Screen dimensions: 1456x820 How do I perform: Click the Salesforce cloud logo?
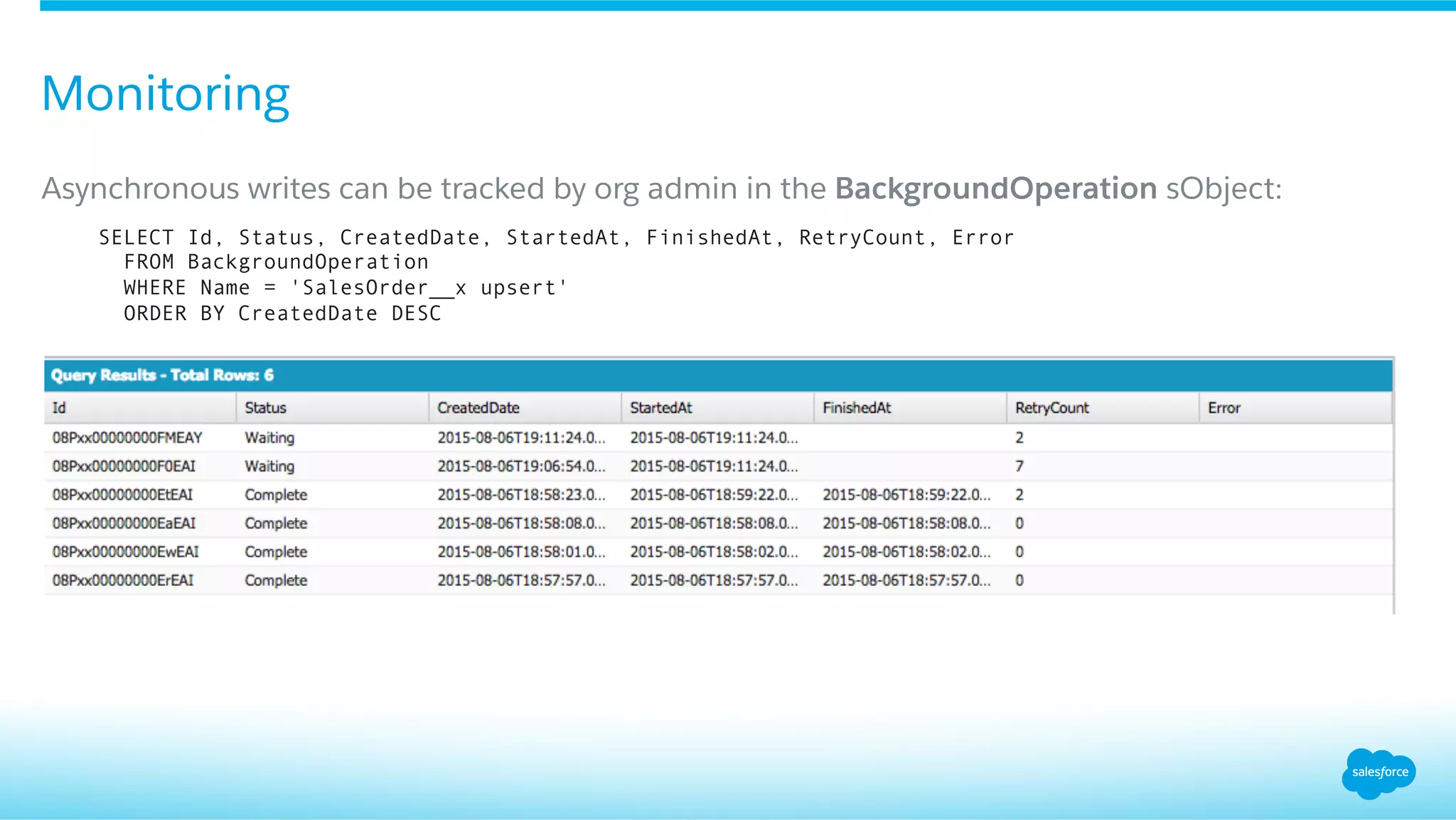click(x=1379, y=773)
